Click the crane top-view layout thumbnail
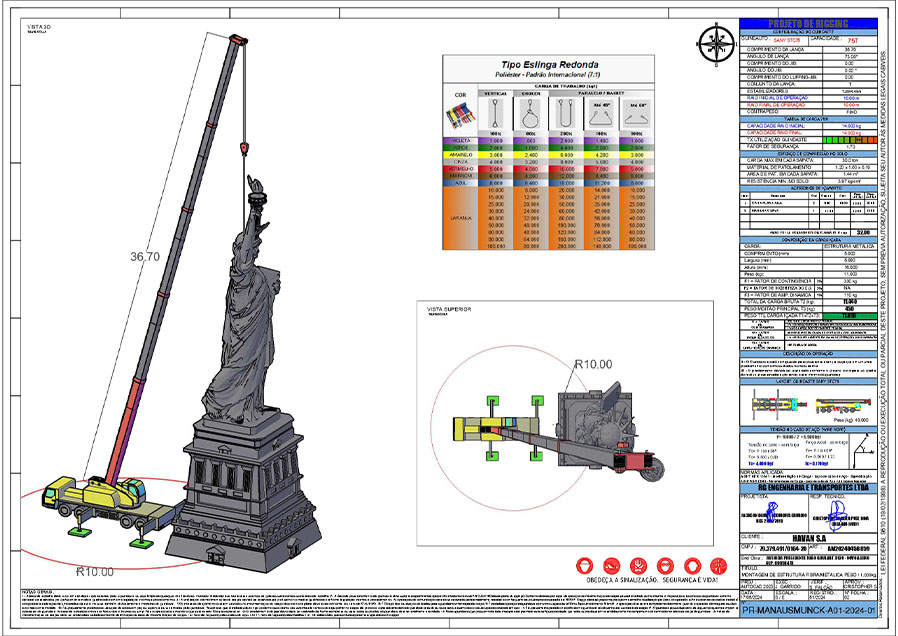 (779, 404)
